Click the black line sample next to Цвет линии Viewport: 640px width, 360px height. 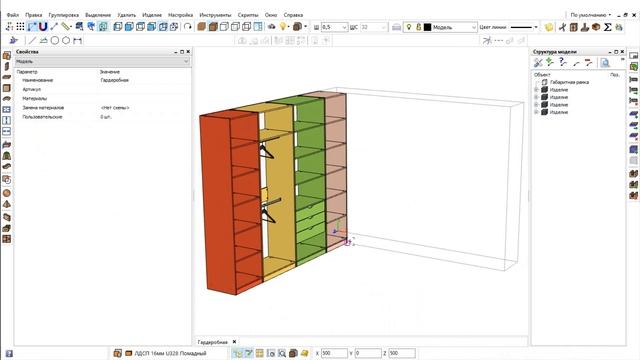pyautogui.click(x=521, y=27)
